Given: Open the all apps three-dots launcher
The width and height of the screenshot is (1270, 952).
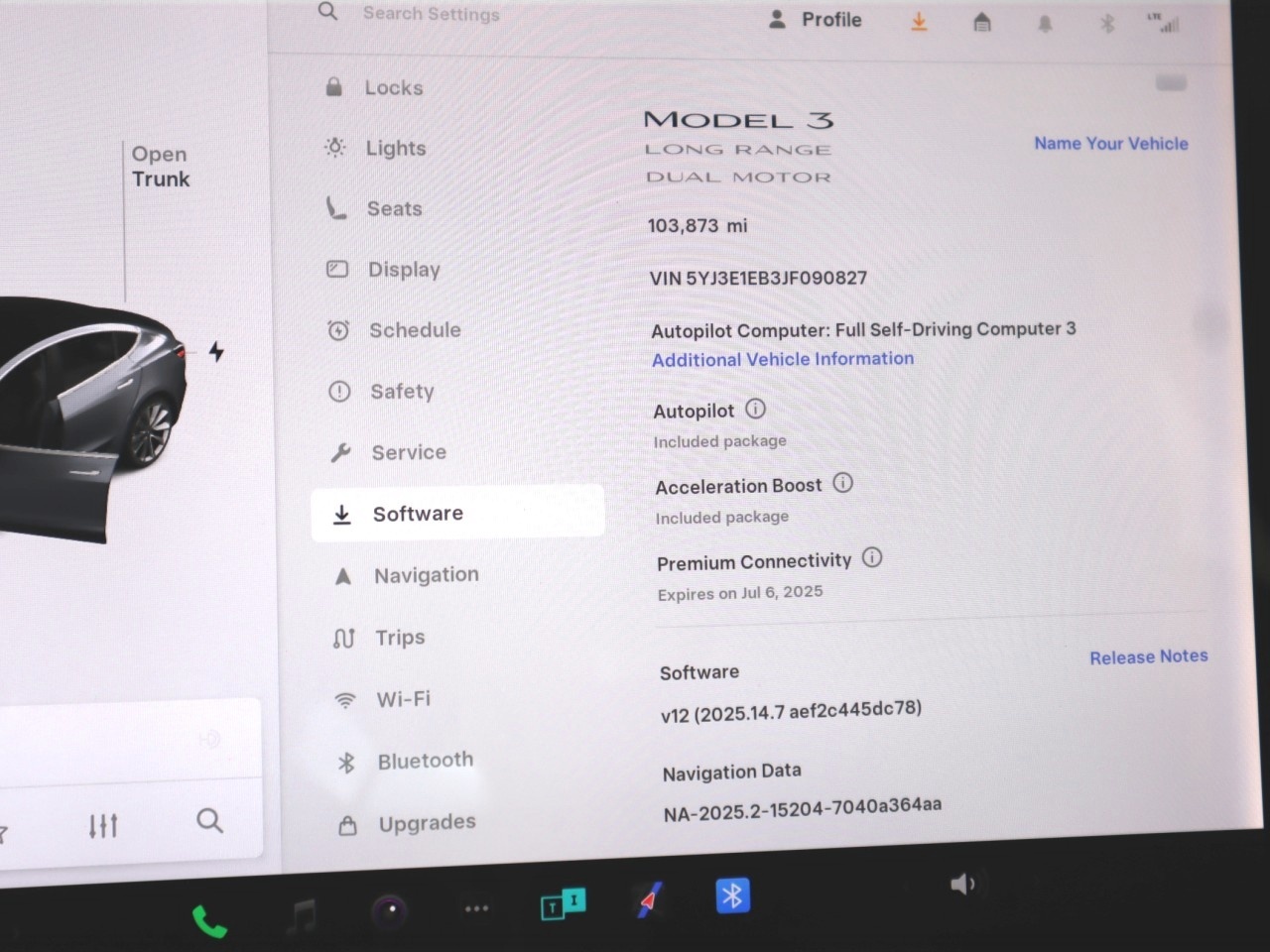Looking at the screenshot, I should pyautogui.click(x=477, y=908).
